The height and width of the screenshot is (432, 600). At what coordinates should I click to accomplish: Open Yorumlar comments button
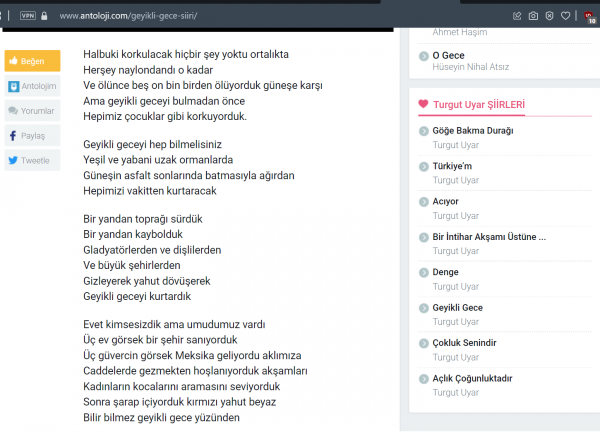(32, 111)
